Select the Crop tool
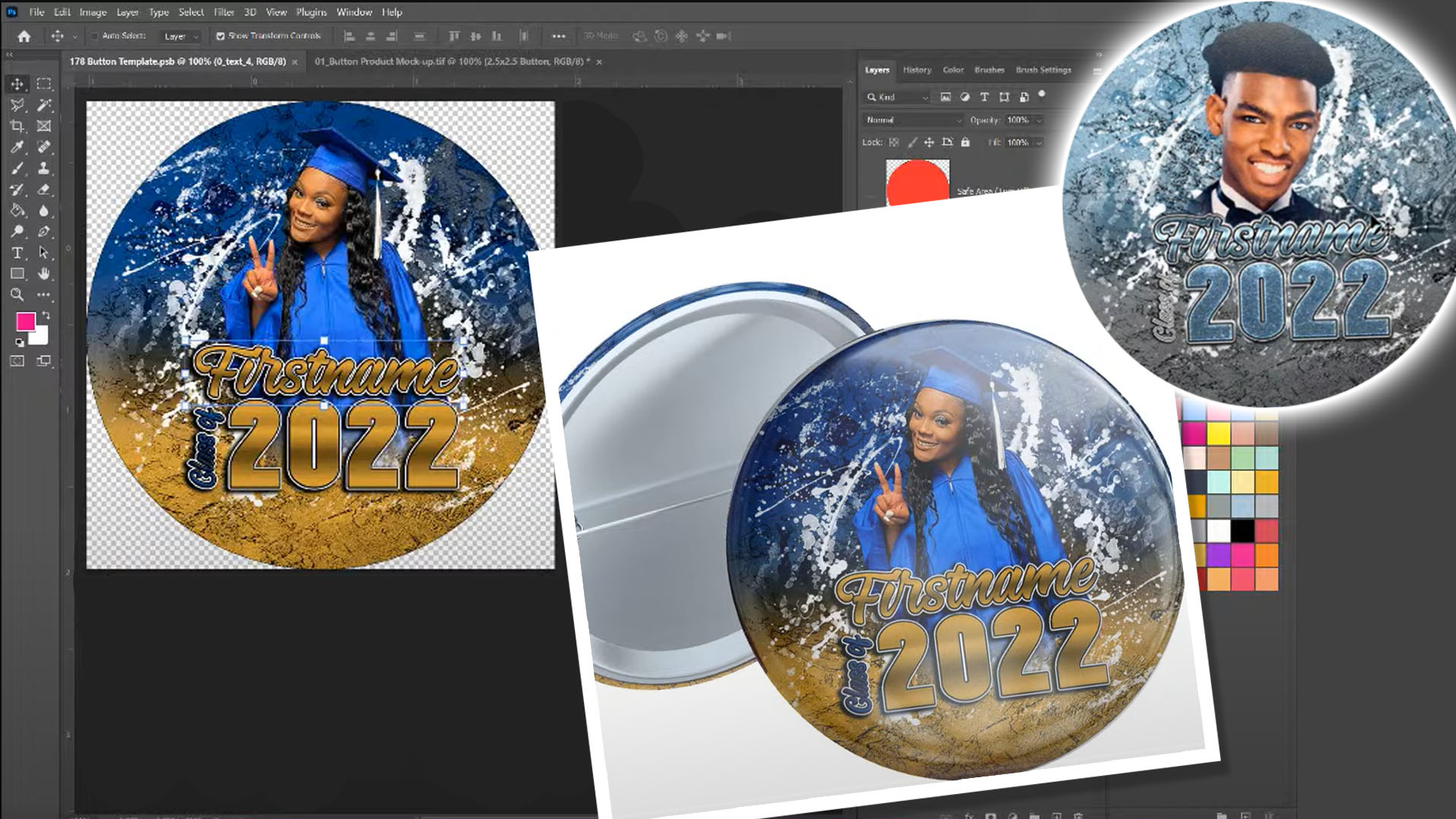 coord(17,126)
